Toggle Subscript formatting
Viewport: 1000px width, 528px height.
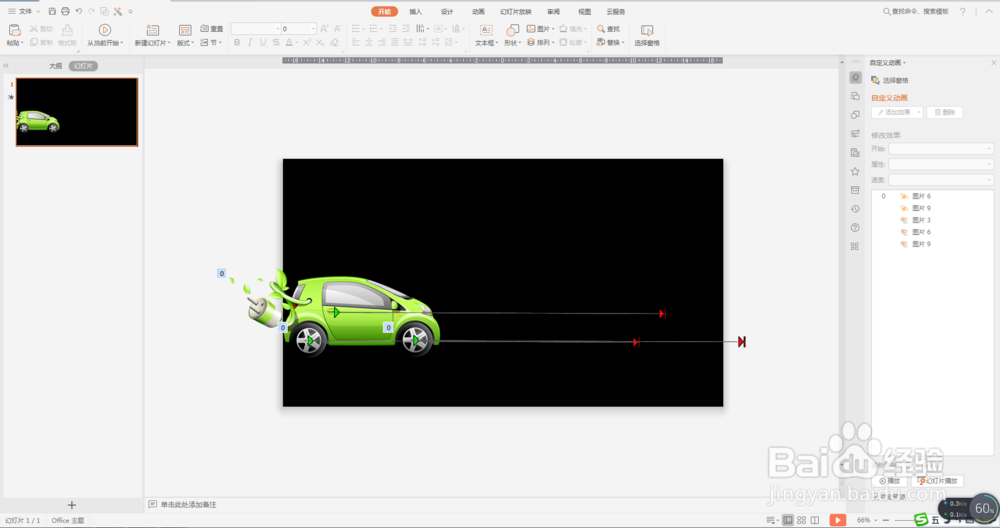point(320,43)
